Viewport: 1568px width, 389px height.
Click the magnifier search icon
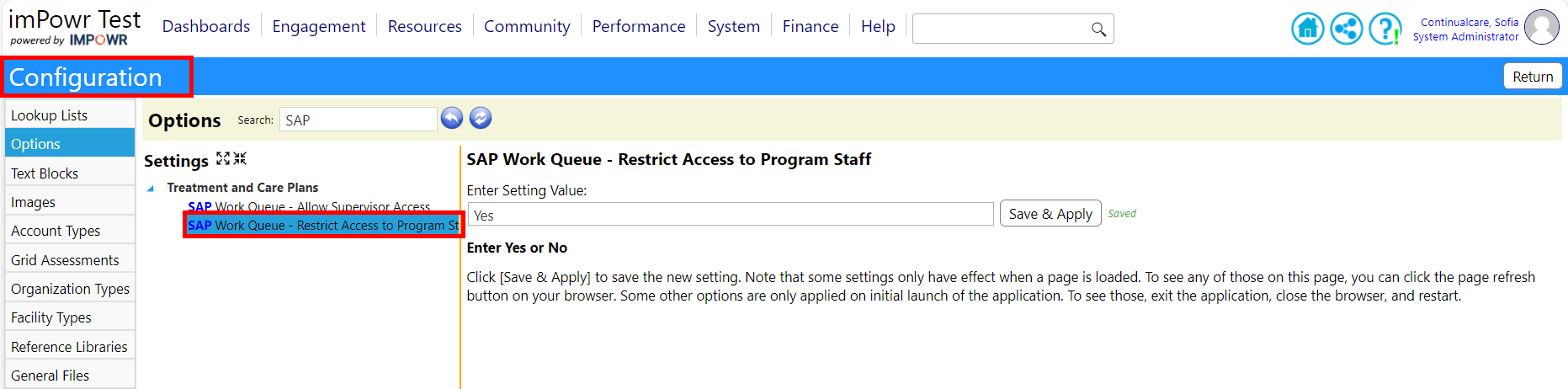point(1098,29)
